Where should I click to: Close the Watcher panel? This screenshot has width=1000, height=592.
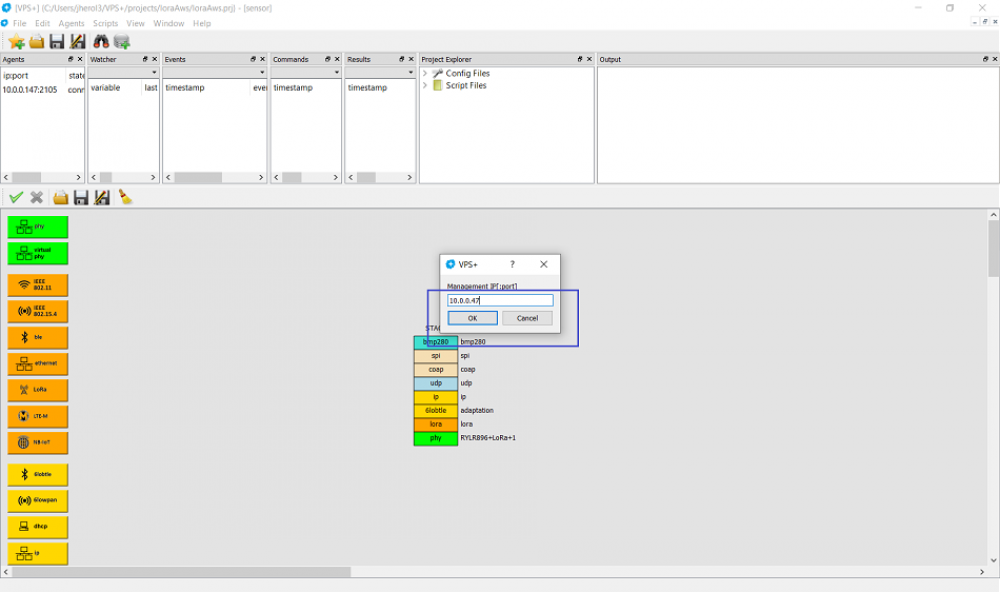tap(154, 59)
